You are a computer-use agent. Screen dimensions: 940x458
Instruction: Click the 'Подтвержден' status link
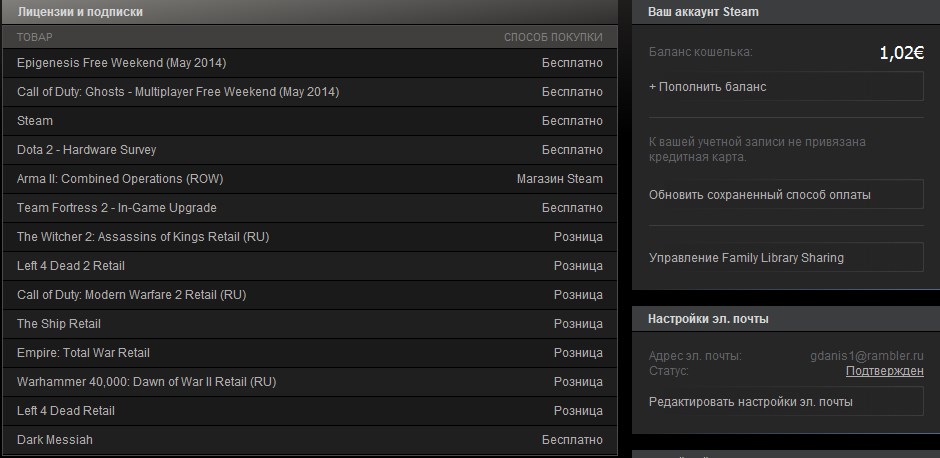(x=884, y=370)
